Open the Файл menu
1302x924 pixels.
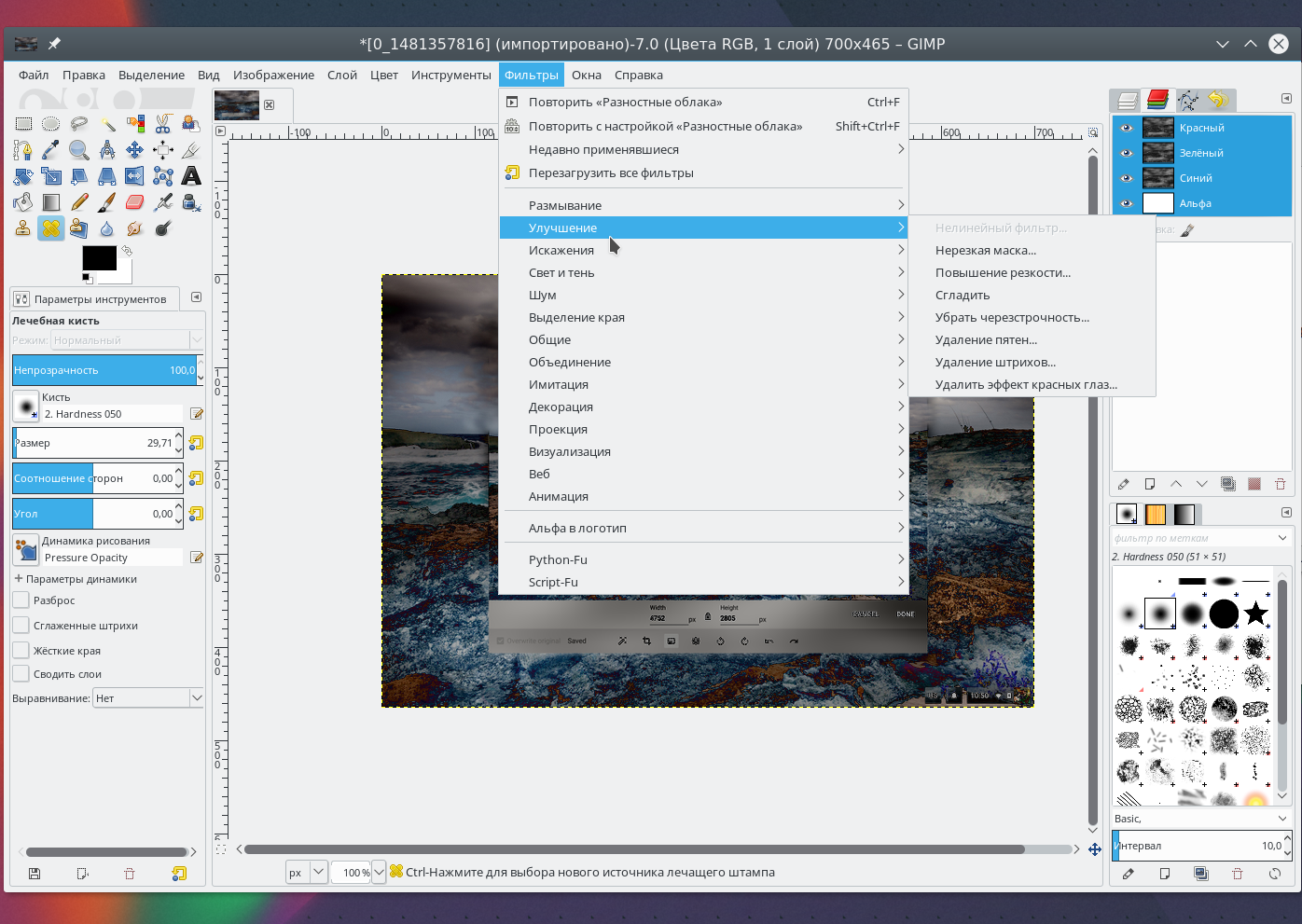(x=34, y=75)
